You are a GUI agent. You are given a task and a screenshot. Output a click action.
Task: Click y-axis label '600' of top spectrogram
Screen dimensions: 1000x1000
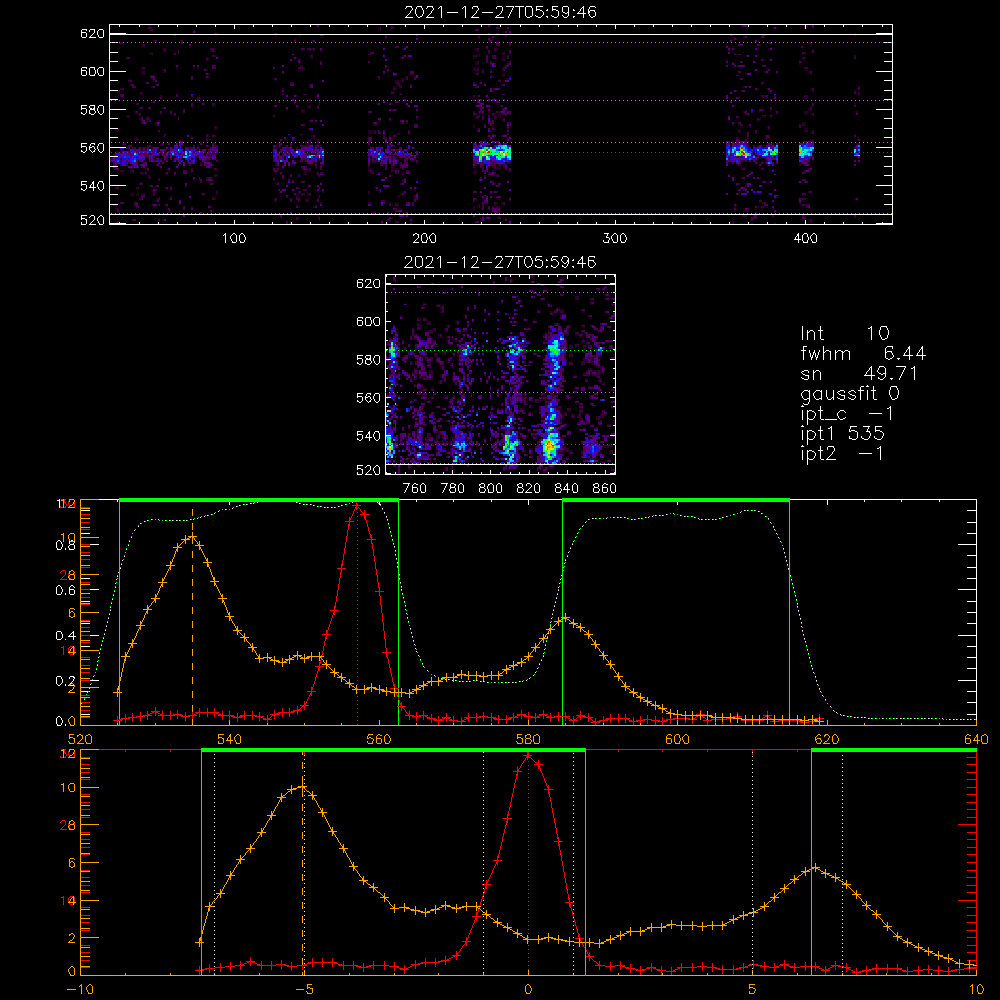tap(92, 71)
